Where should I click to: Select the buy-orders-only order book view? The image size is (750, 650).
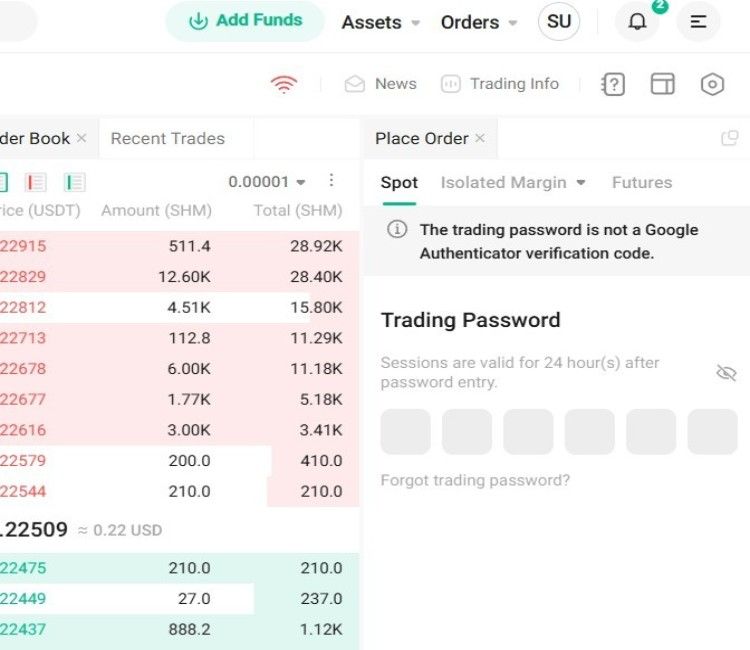pyautogui.click(x=75, y=182)
